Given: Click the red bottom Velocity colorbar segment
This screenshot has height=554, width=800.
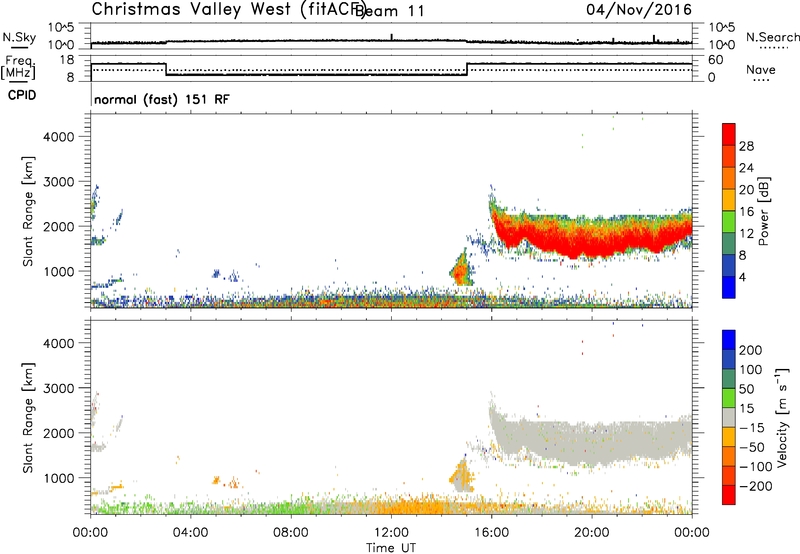Looking at the screenshot, I should [729, 495].
